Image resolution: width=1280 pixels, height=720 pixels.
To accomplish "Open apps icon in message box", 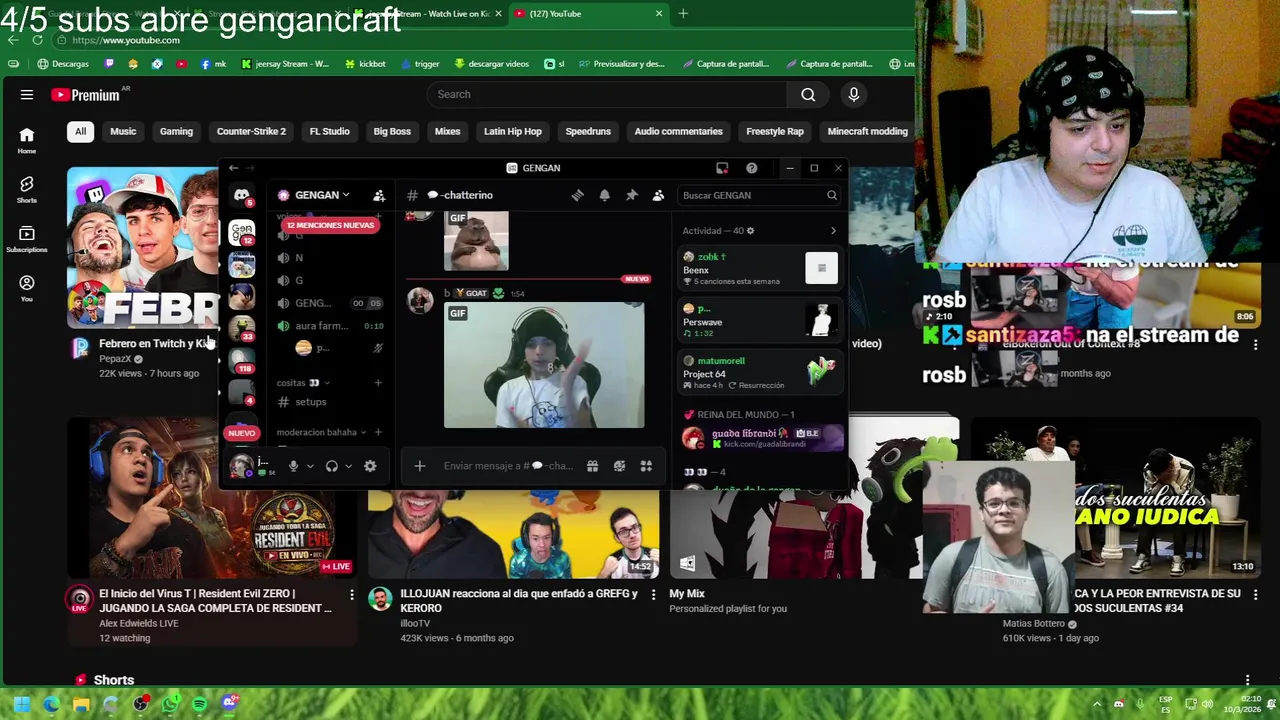I will [646, 466].
